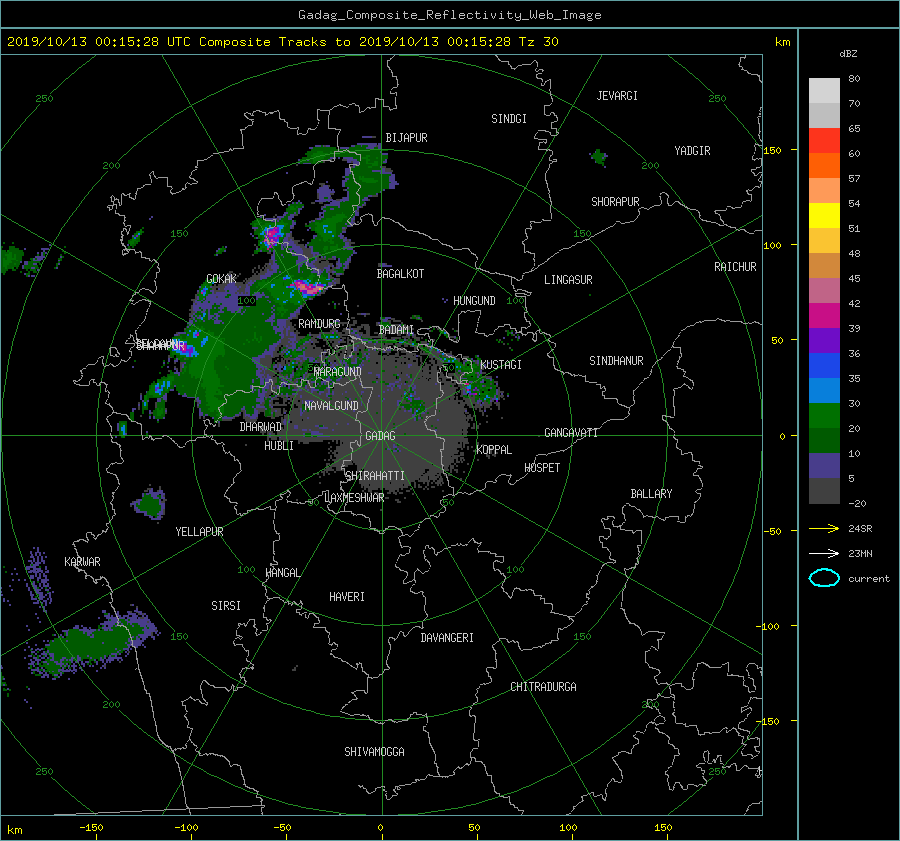Screen dimensions: 900x841
Task: Select the SIRSI city label
Action: coord(226,606)
